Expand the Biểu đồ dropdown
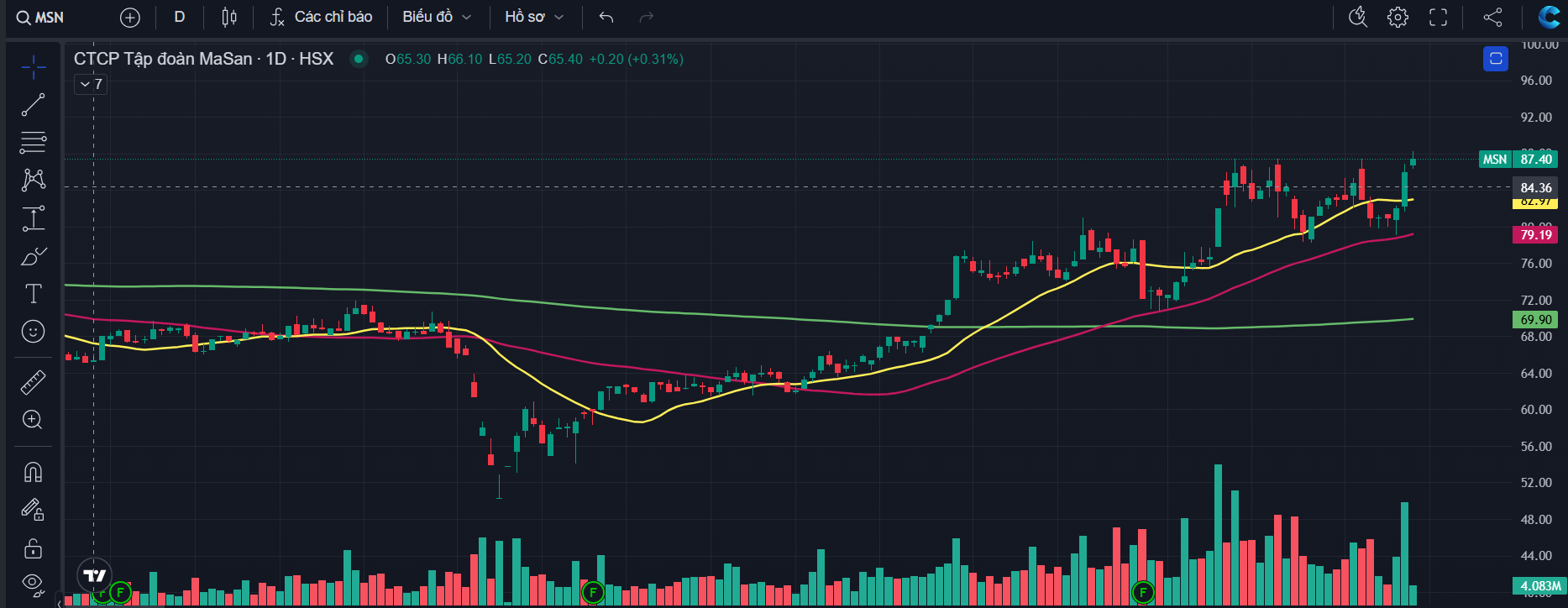Screen dimensions: 1568x608 [x=437, y=17]
